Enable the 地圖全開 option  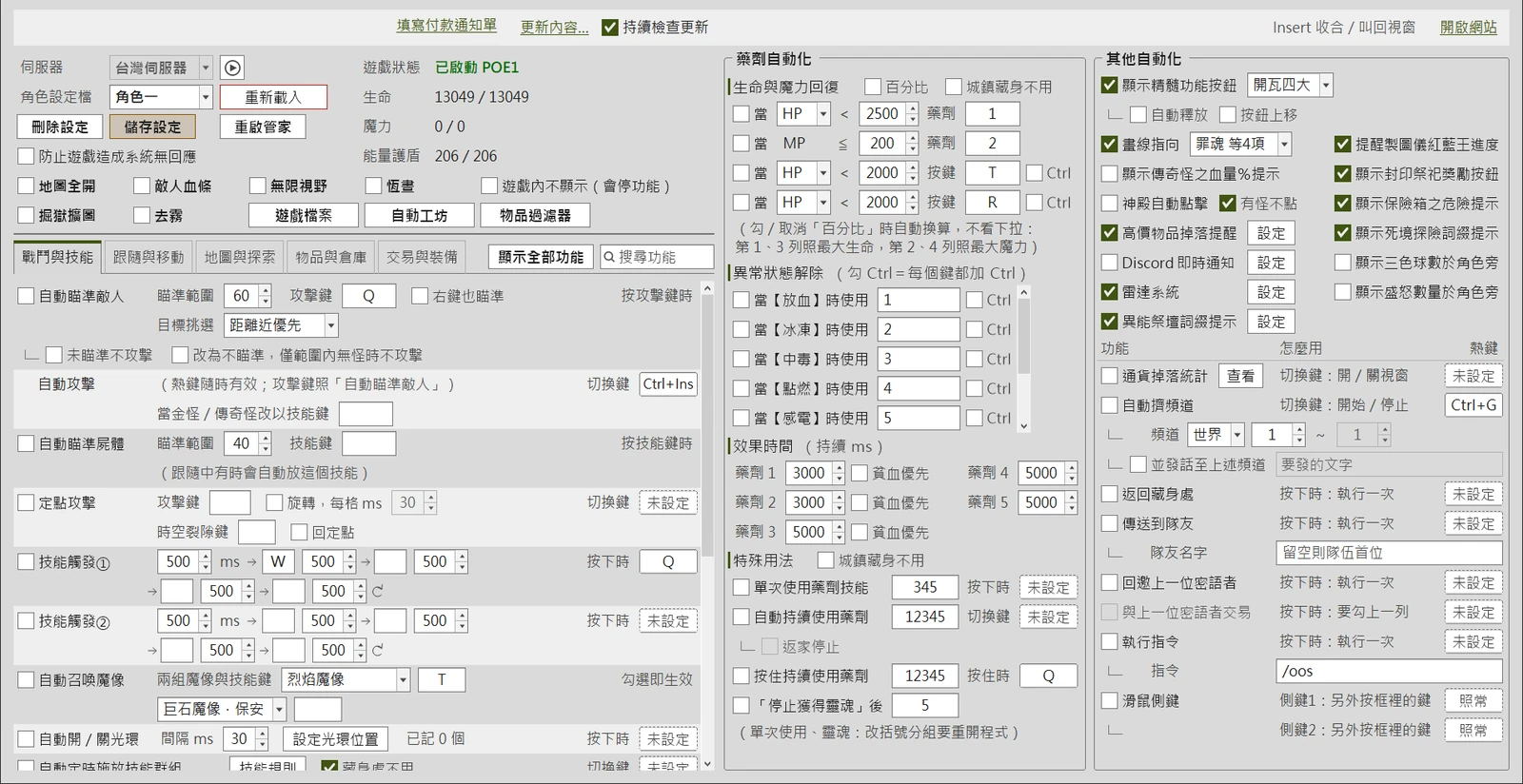click(x=26, y=186)
